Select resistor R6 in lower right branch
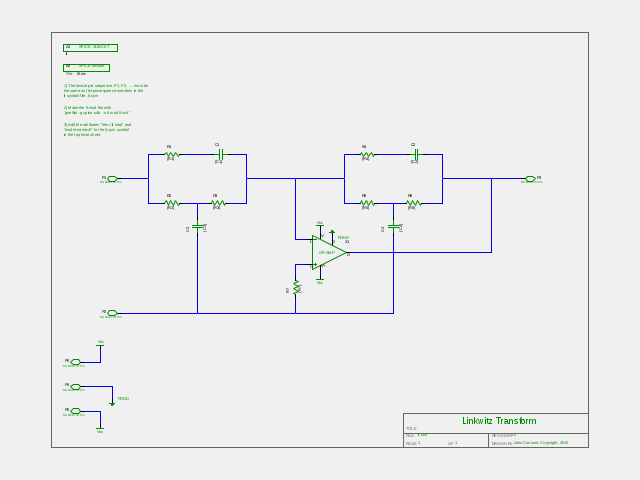This screenshot has height=480, width=640. [413, 203]
